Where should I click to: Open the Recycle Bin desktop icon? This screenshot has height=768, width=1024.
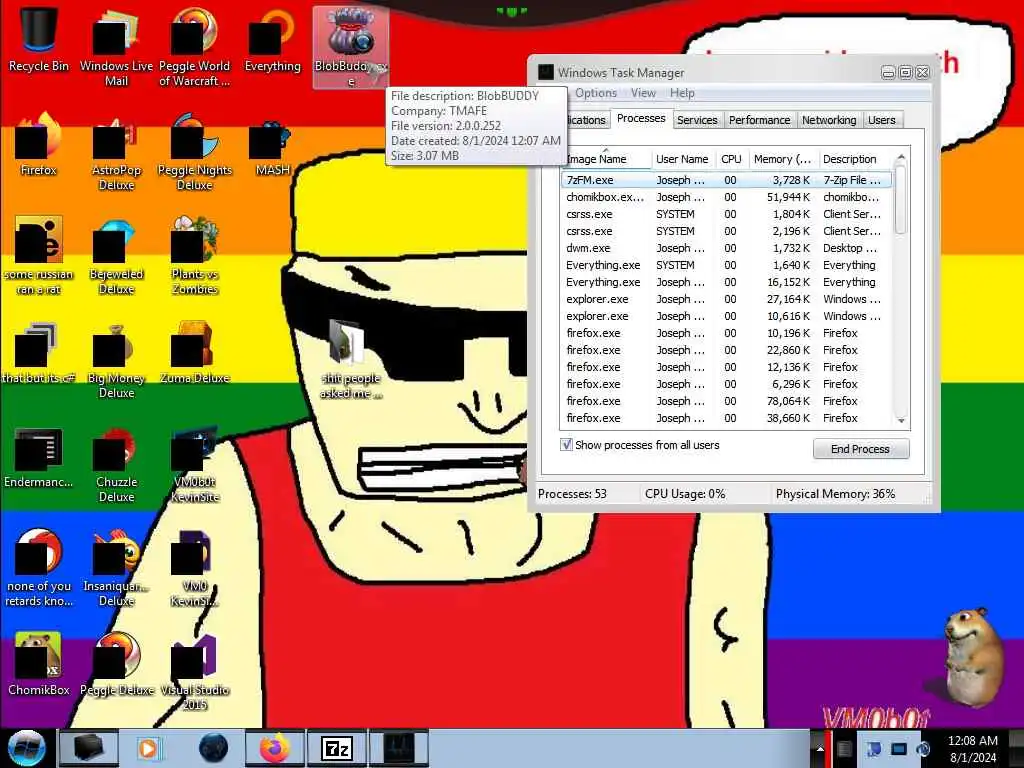coord(39,40)
